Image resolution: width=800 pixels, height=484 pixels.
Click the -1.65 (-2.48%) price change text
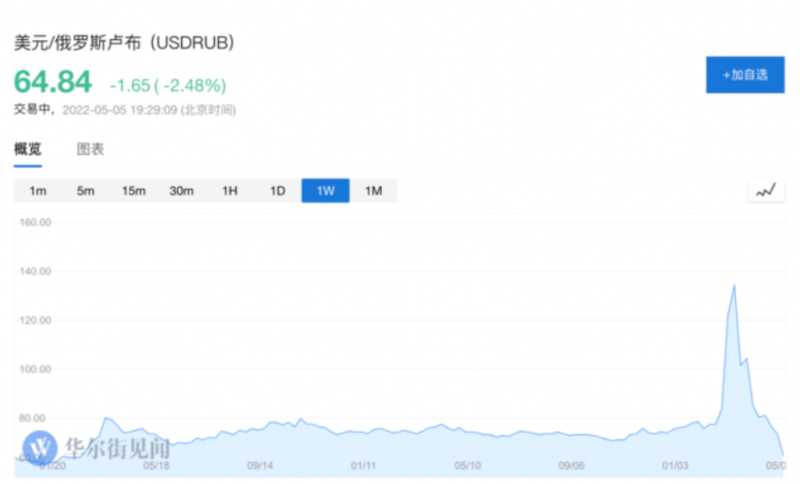point(168,84)
